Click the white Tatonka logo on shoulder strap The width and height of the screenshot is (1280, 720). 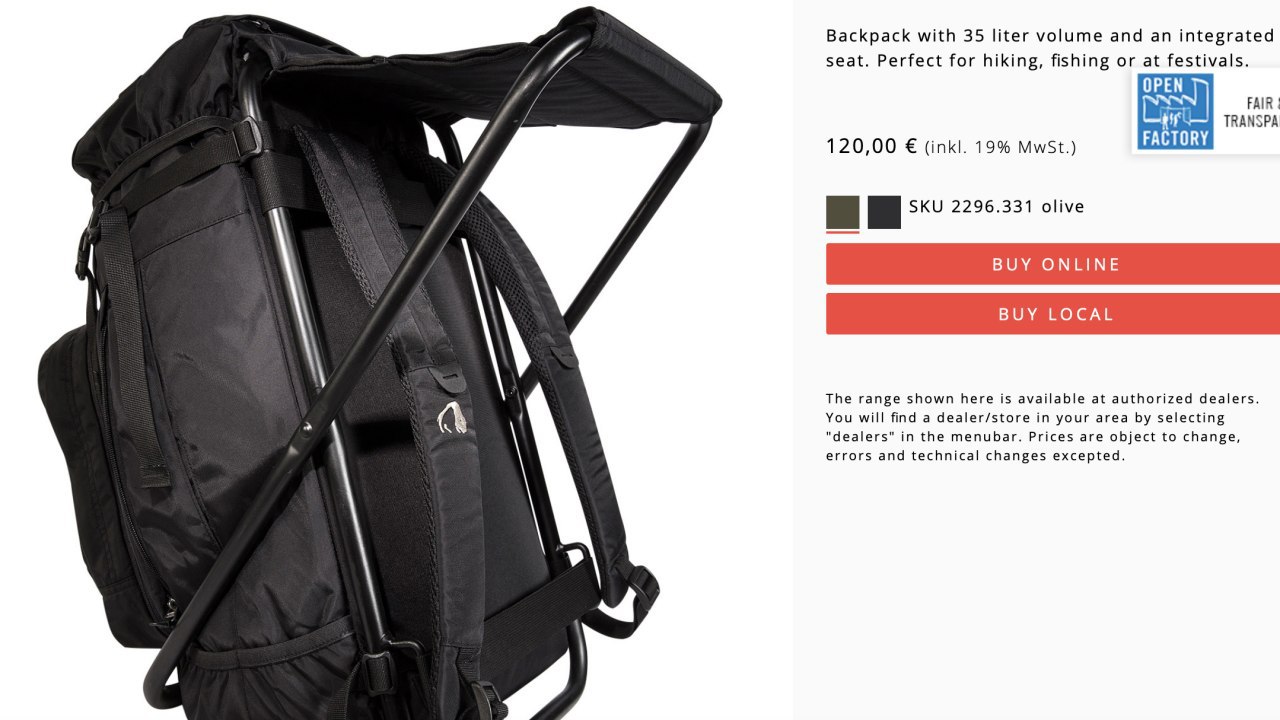pos(453,417)
